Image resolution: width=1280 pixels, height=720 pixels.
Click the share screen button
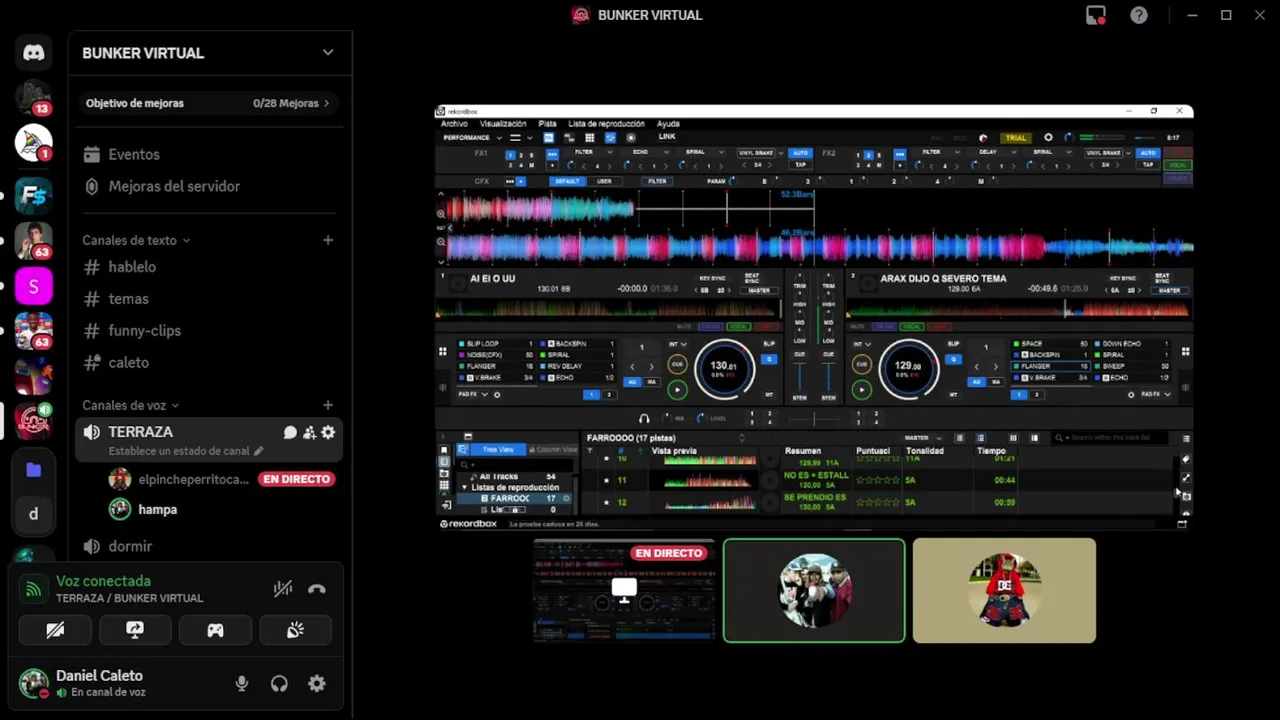pos(135,630)
